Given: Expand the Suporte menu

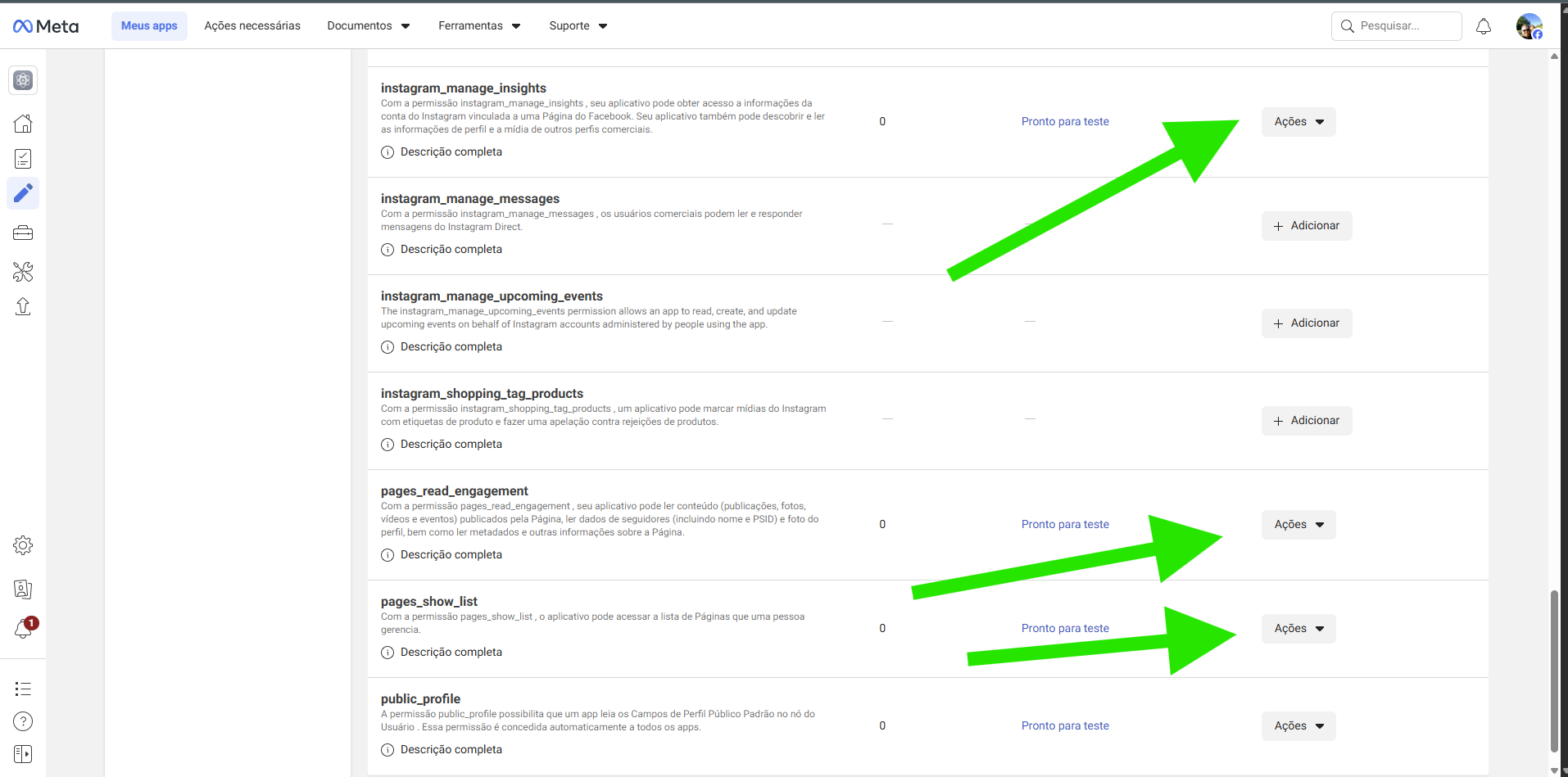Looking at the screenshot, I should (578, 26).
